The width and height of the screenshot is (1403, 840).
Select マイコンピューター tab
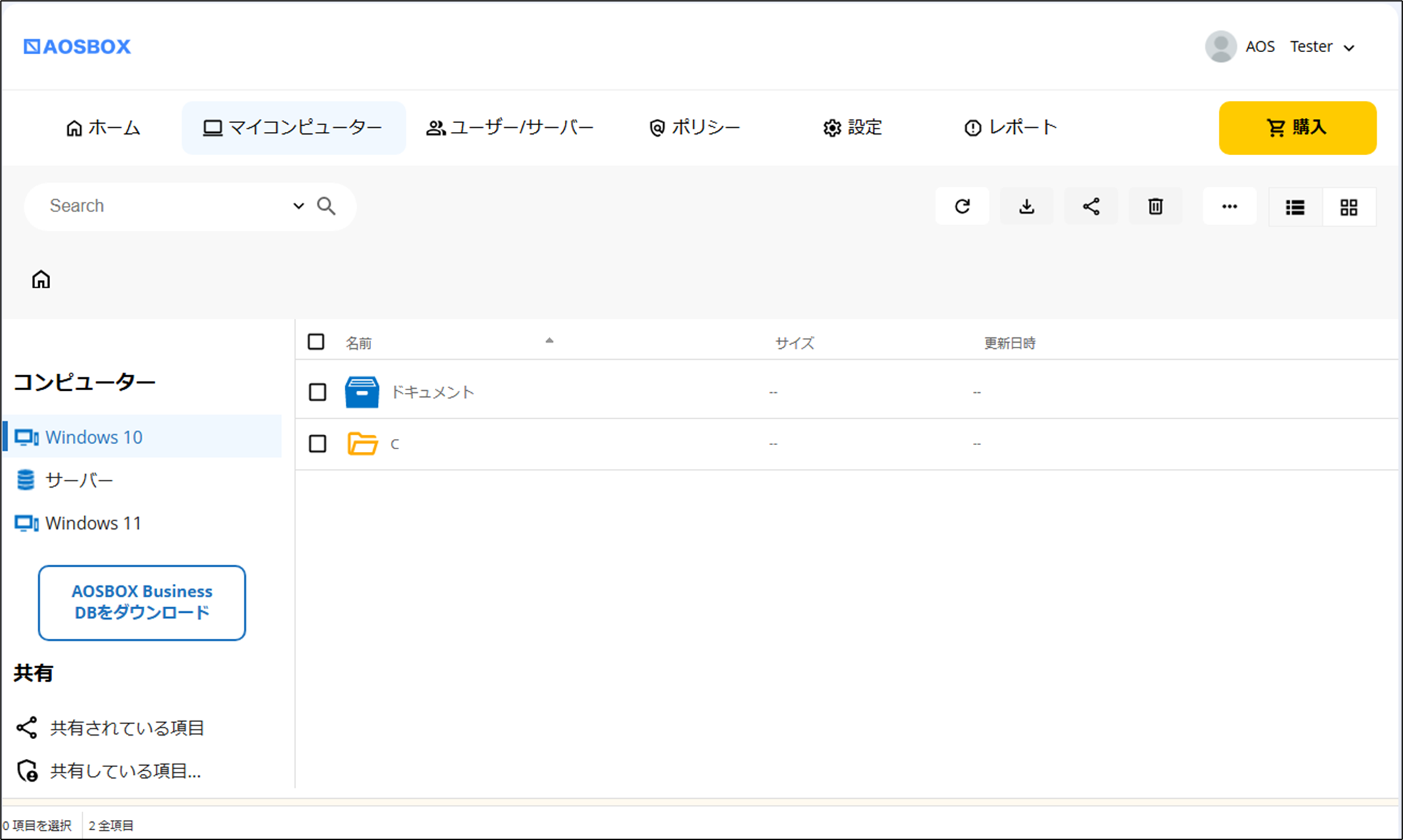tap(293, 128)
